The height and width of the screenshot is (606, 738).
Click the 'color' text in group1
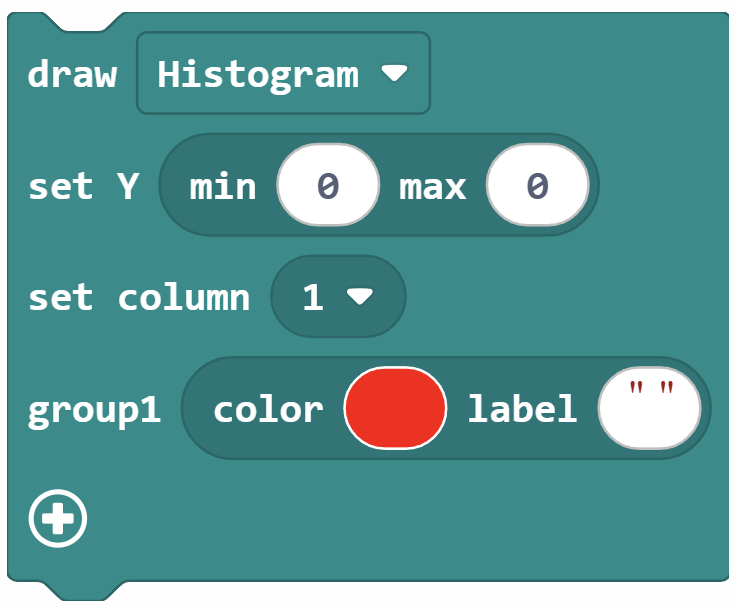(268, 409)
